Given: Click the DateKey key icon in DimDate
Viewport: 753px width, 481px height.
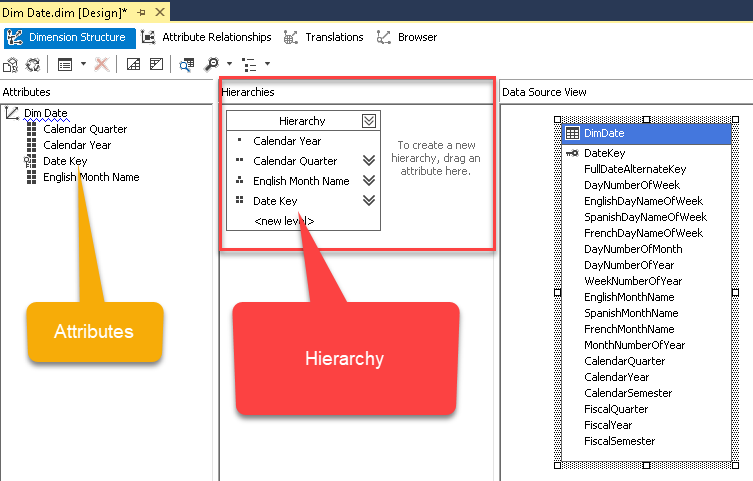Looking at the screenshot, I should 572,153.
